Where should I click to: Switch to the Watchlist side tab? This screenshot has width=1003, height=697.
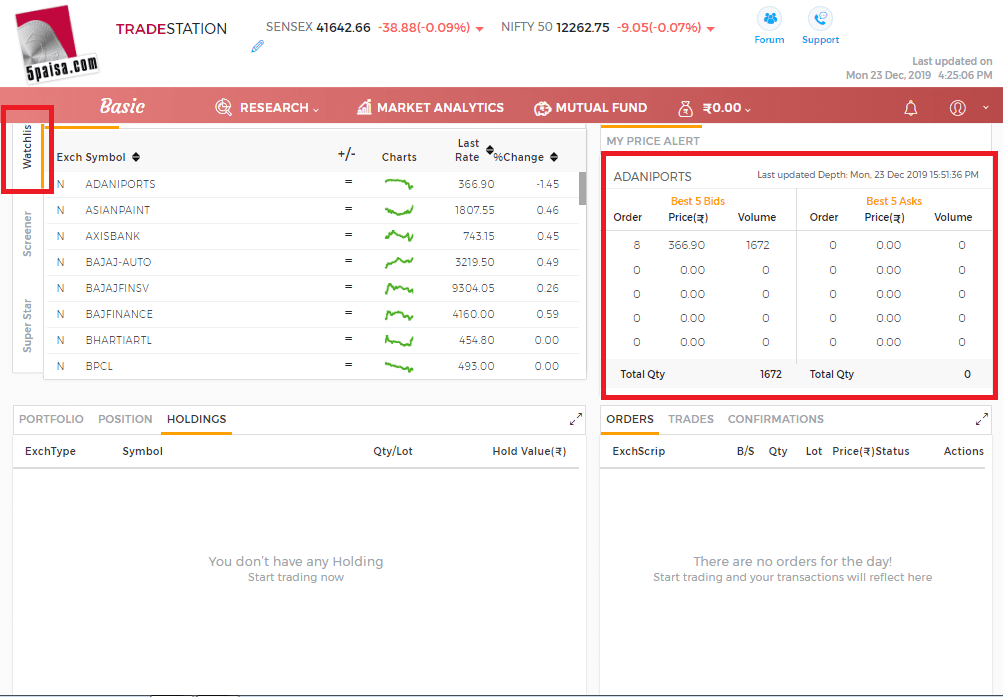pyautogui.click(x=27, y=147)
